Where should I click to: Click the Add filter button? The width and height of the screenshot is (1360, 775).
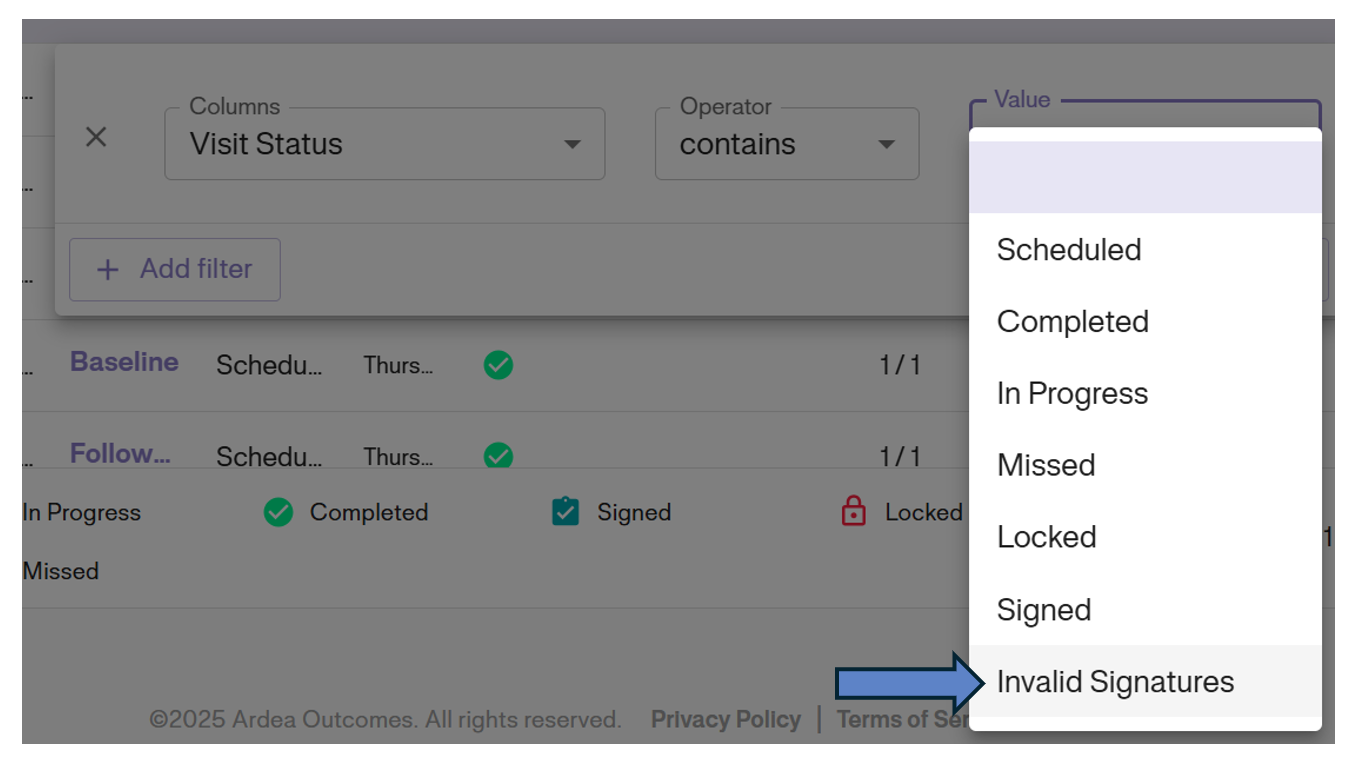pyautogui.click(x=174, y=269)
